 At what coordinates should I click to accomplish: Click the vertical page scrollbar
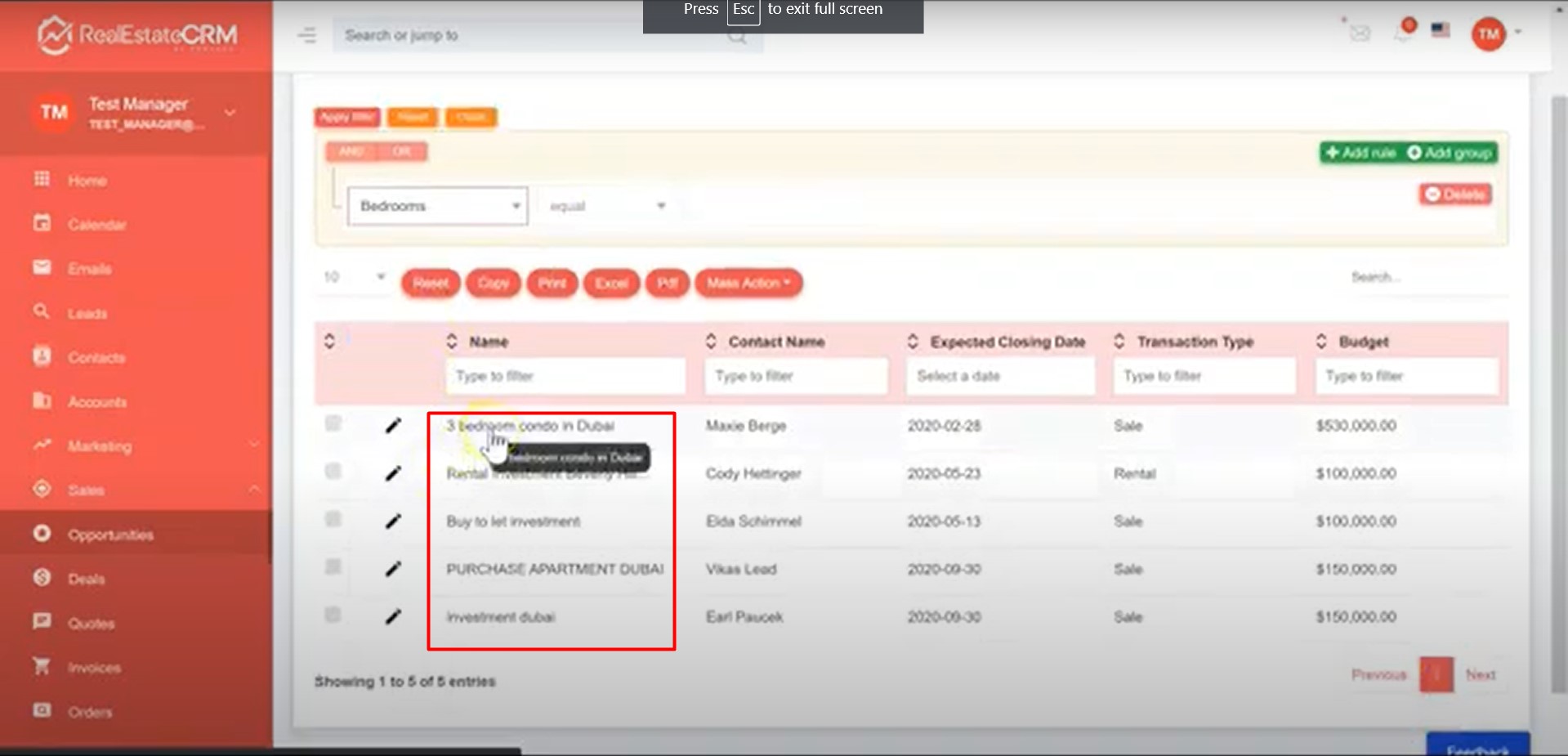tap(1558, 392)
